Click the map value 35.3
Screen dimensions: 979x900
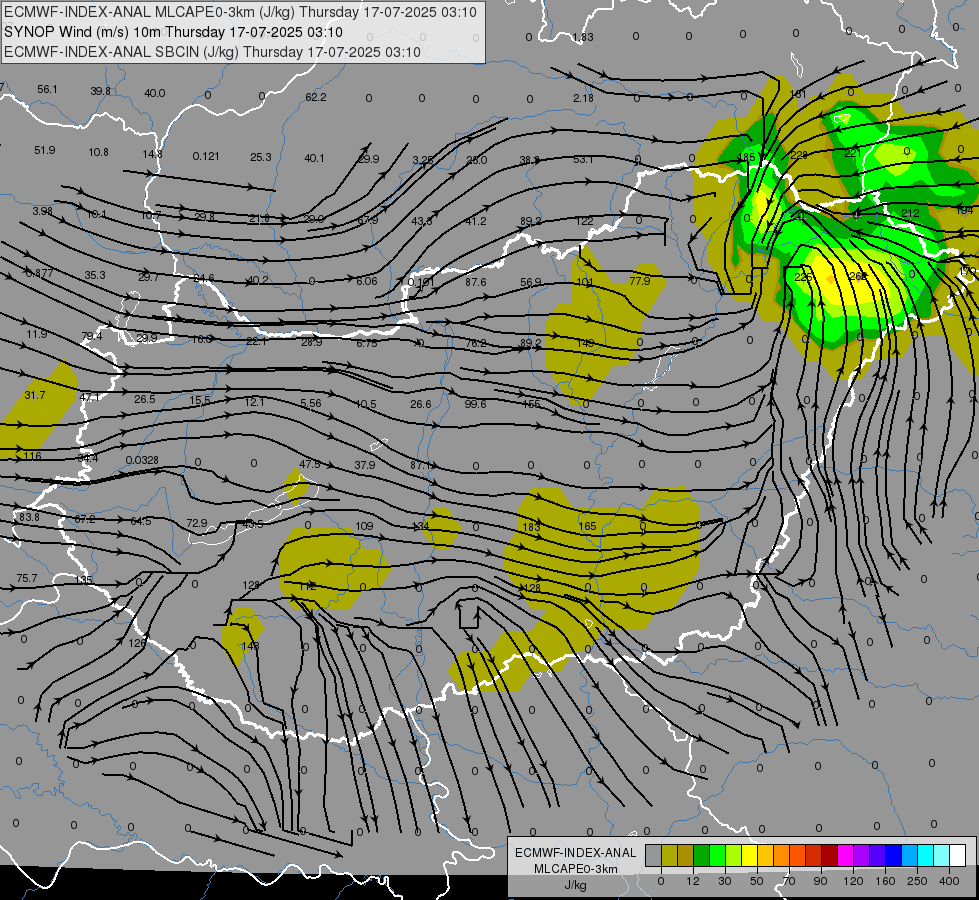[x=95, y=275]
